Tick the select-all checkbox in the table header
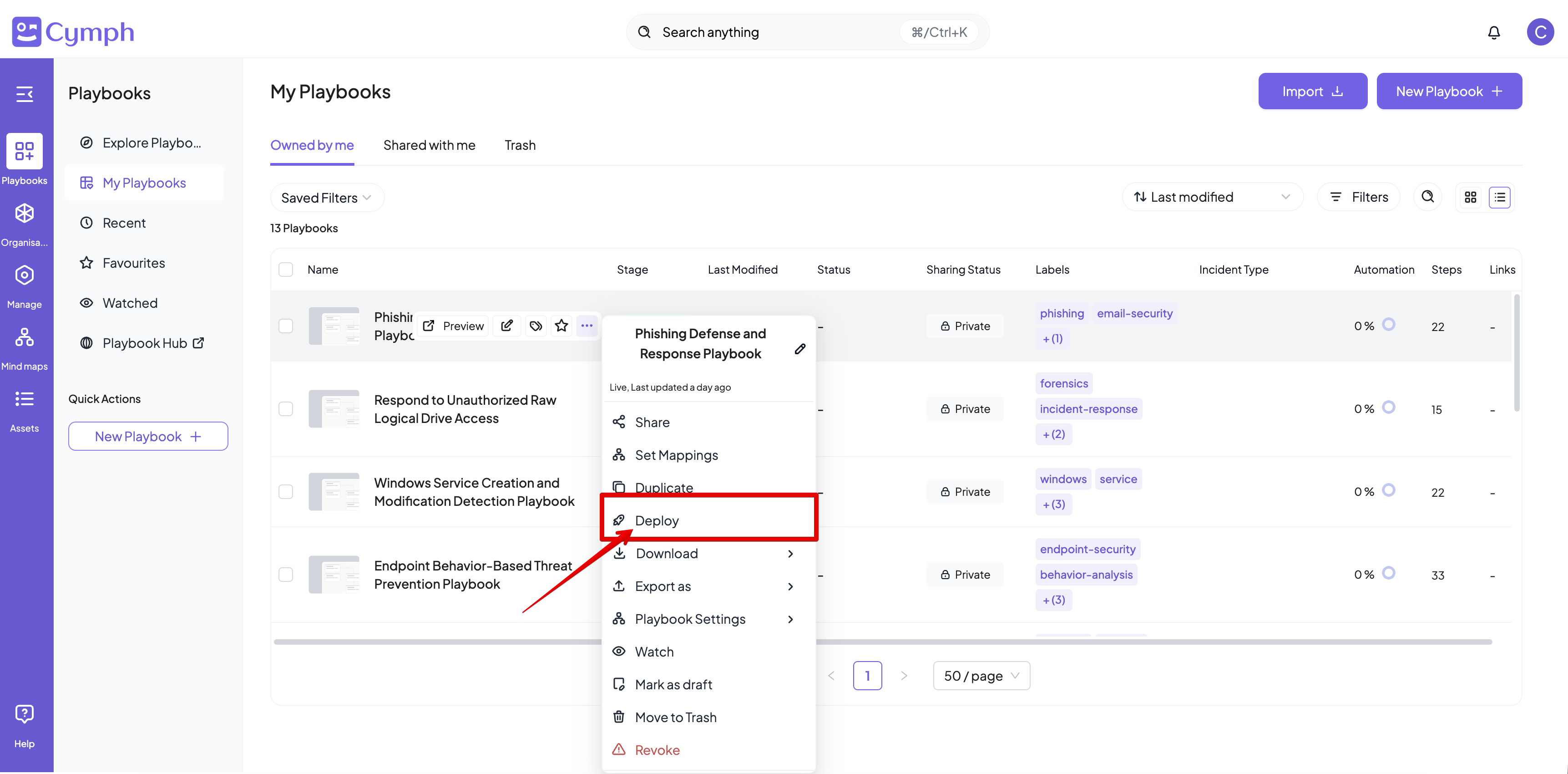This screenshot has width=1568, height=774. click(x=285, y=269)
